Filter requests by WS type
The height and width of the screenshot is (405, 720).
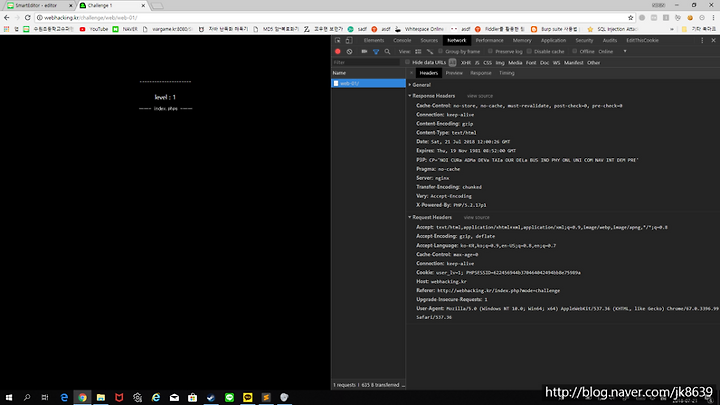click(x=557, y=63)
